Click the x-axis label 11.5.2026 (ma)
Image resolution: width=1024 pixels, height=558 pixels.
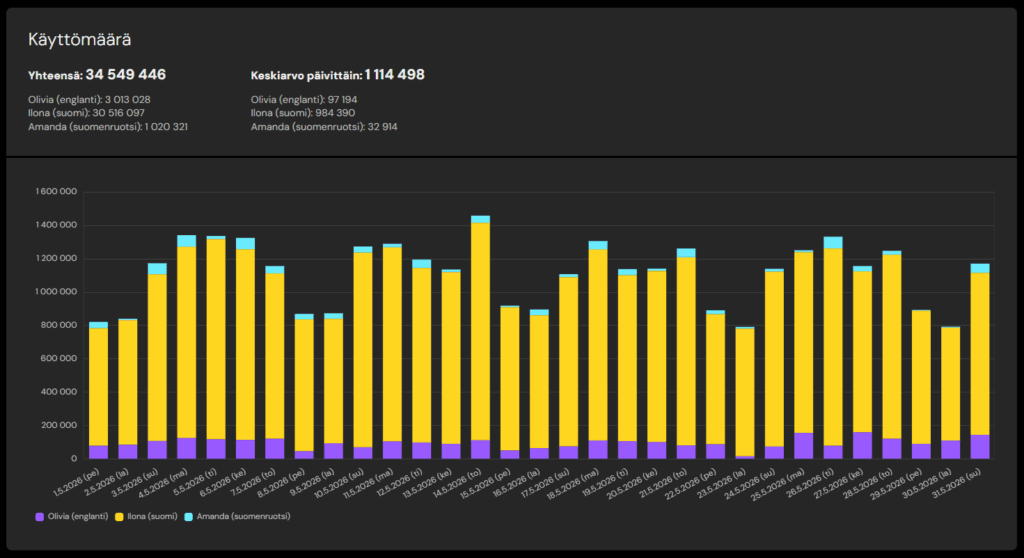click(370, 484)
